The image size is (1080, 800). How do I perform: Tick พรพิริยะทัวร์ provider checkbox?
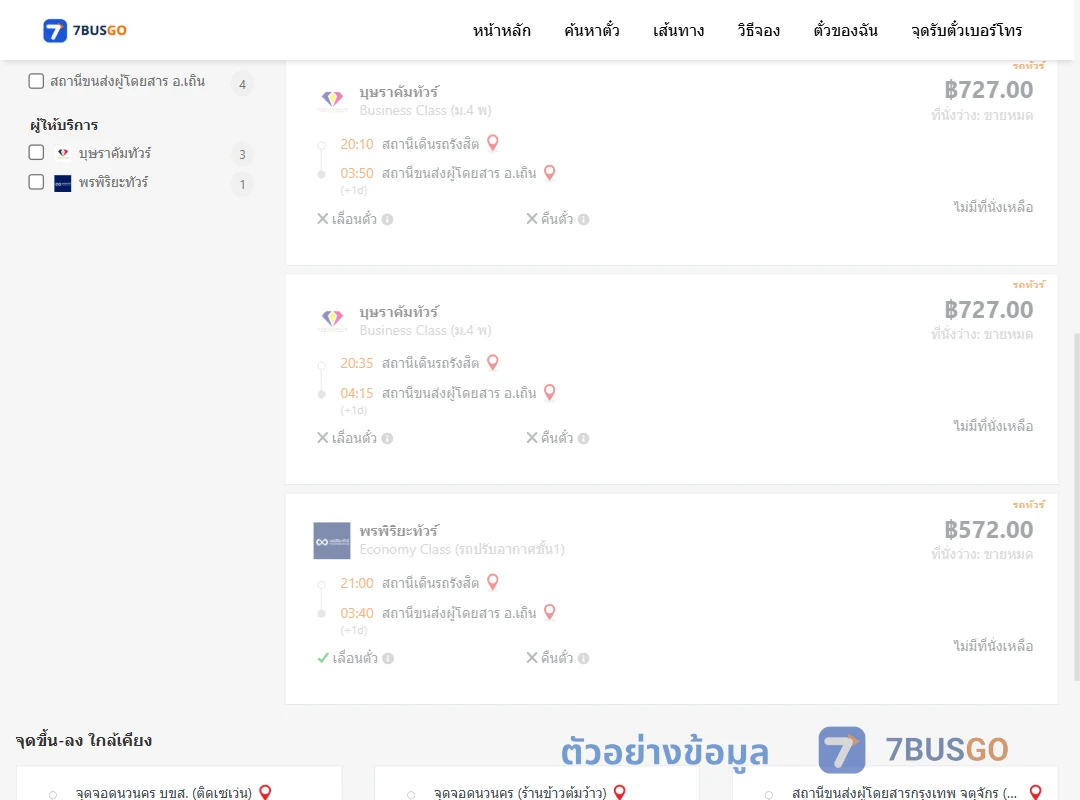click(36, 182)
